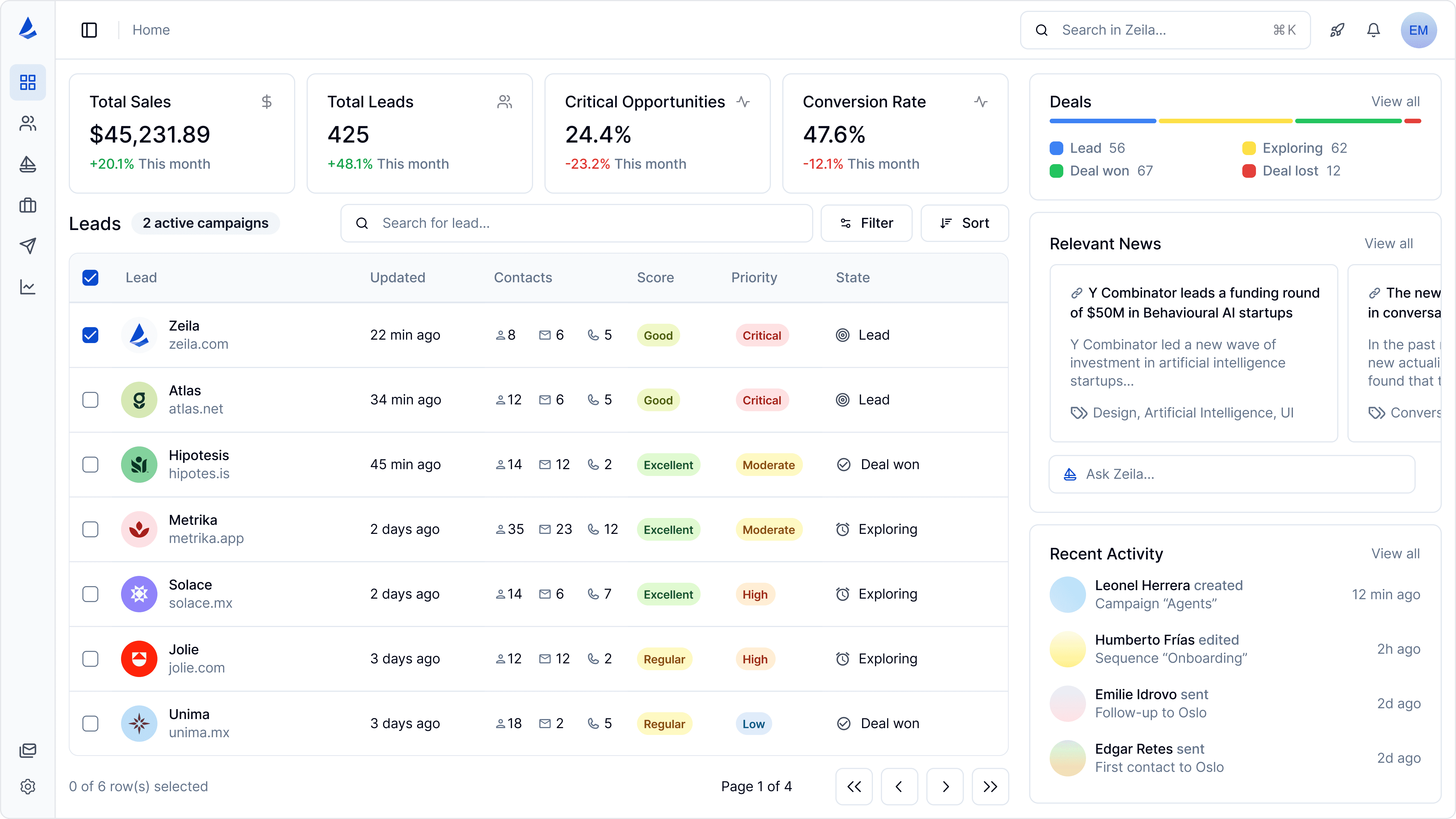Open the briefcase sidebar icon
Image resolution: width=1456 pixels, height=819 pixels.
[28, 205]
